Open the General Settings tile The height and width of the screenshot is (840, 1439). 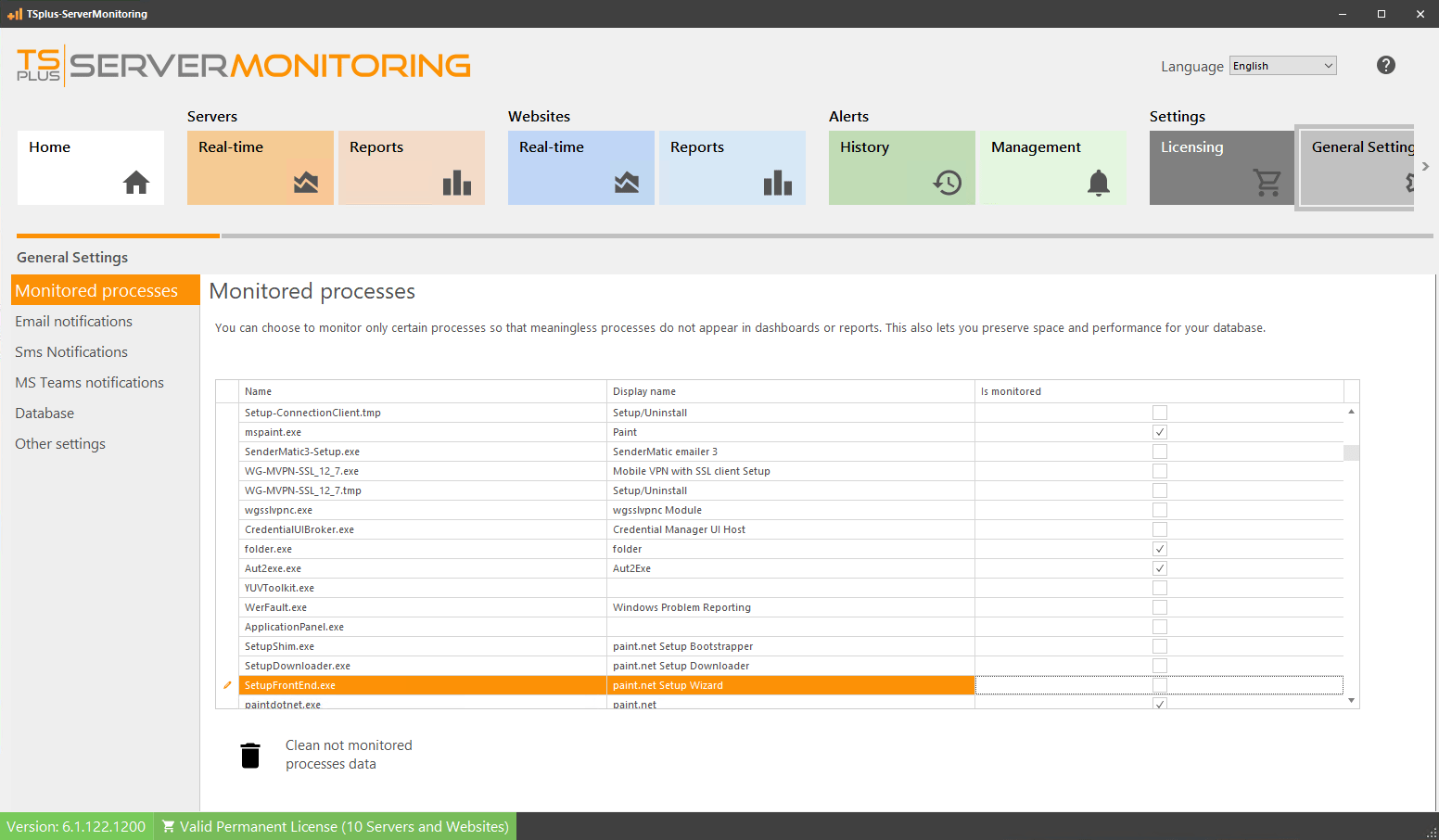click(1356, 168)
